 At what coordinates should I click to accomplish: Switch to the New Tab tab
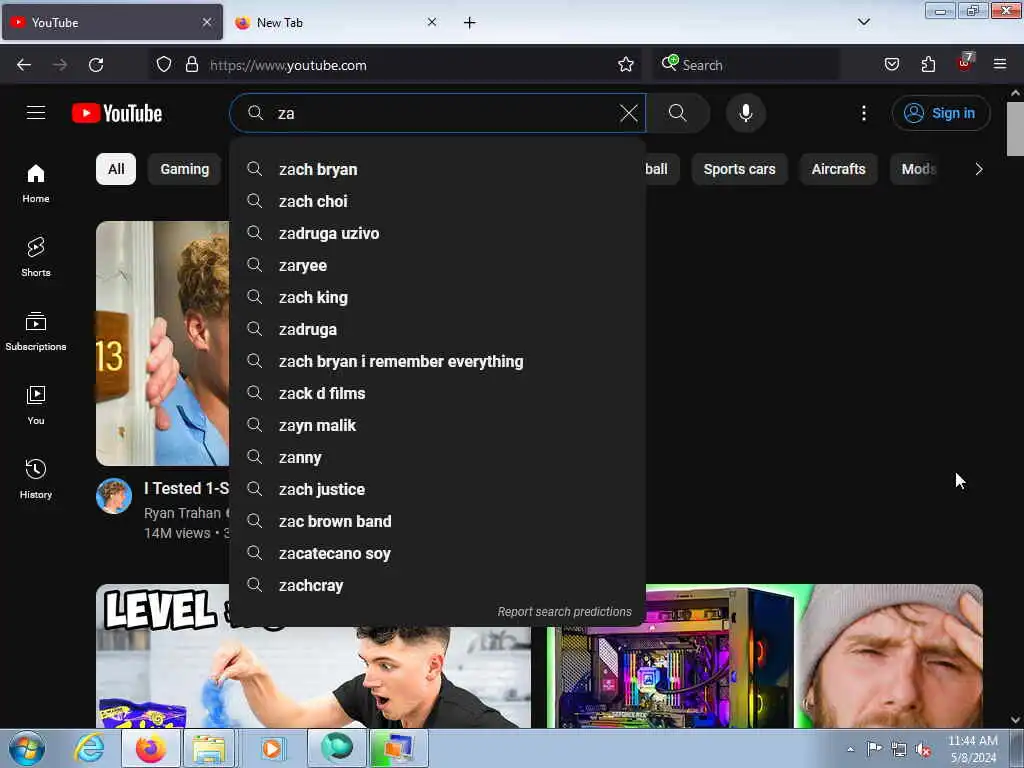[x=335, y=23]
